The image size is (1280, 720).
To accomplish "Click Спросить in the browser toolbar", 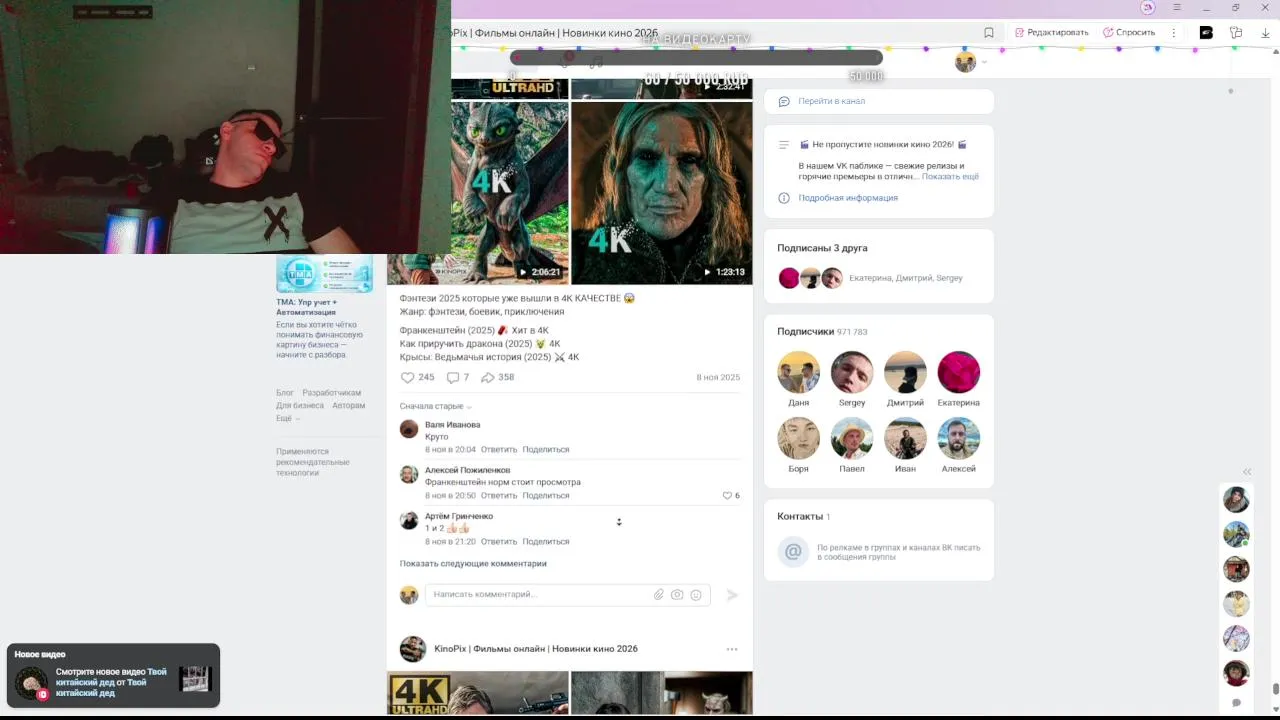I will (1129, 32).
